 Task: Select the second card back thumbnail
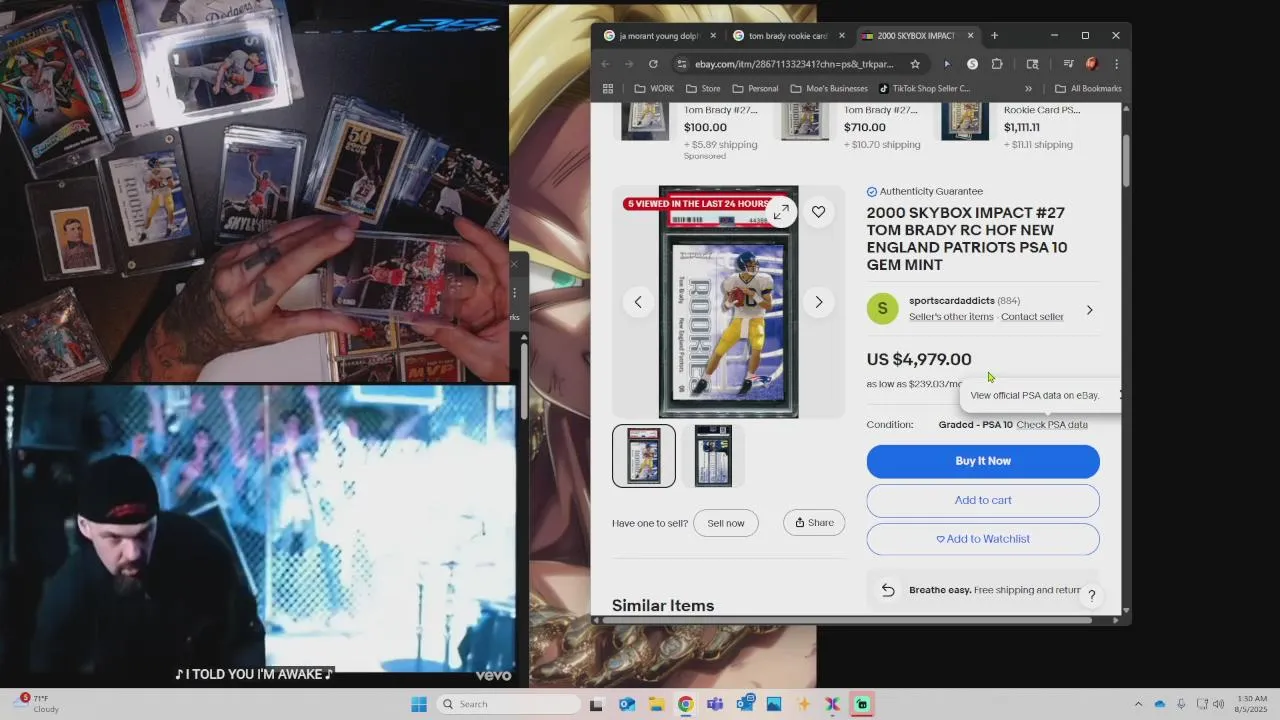click(x=713, y=456)
